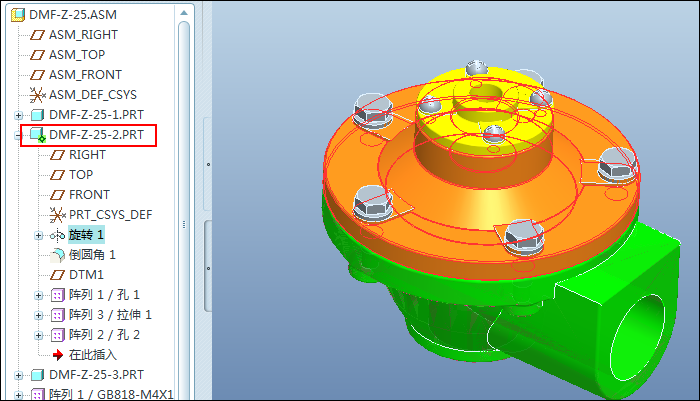Select the DTM1 label
Image resolution: width=700 pixels, height=401 pixels.
click(x=86, y=275)
